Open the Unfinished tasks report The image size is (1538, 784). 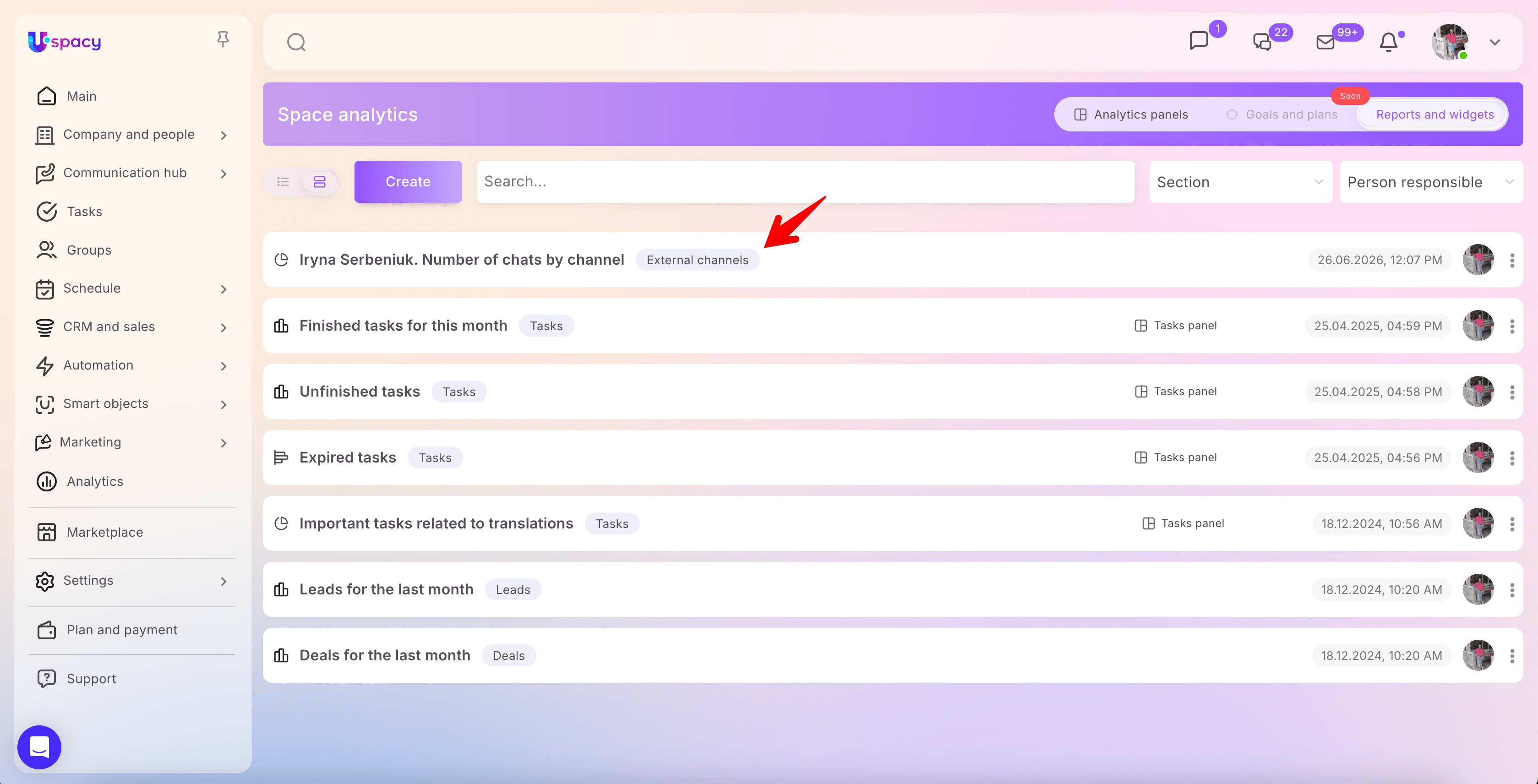point(360,392)
